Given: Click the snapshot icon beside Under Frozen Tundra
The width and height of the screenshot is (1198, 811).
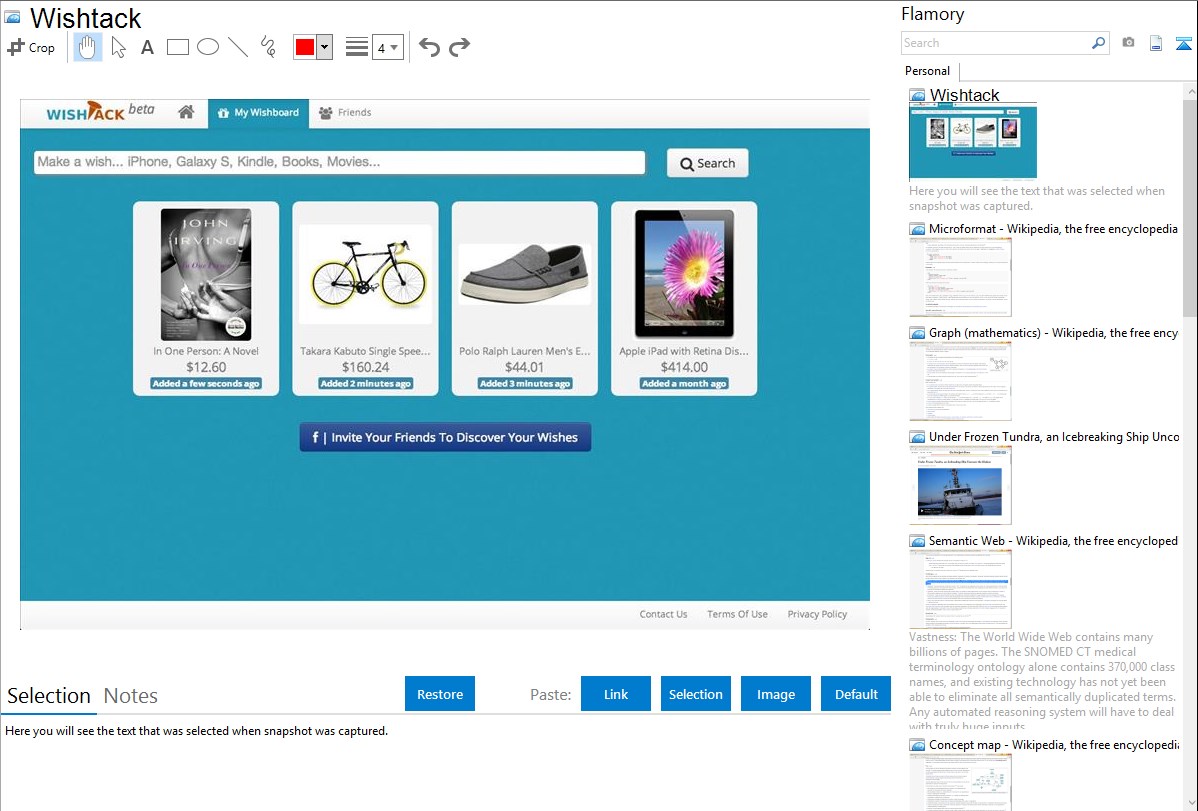Looking at the screenshot, I should point(917,437).
